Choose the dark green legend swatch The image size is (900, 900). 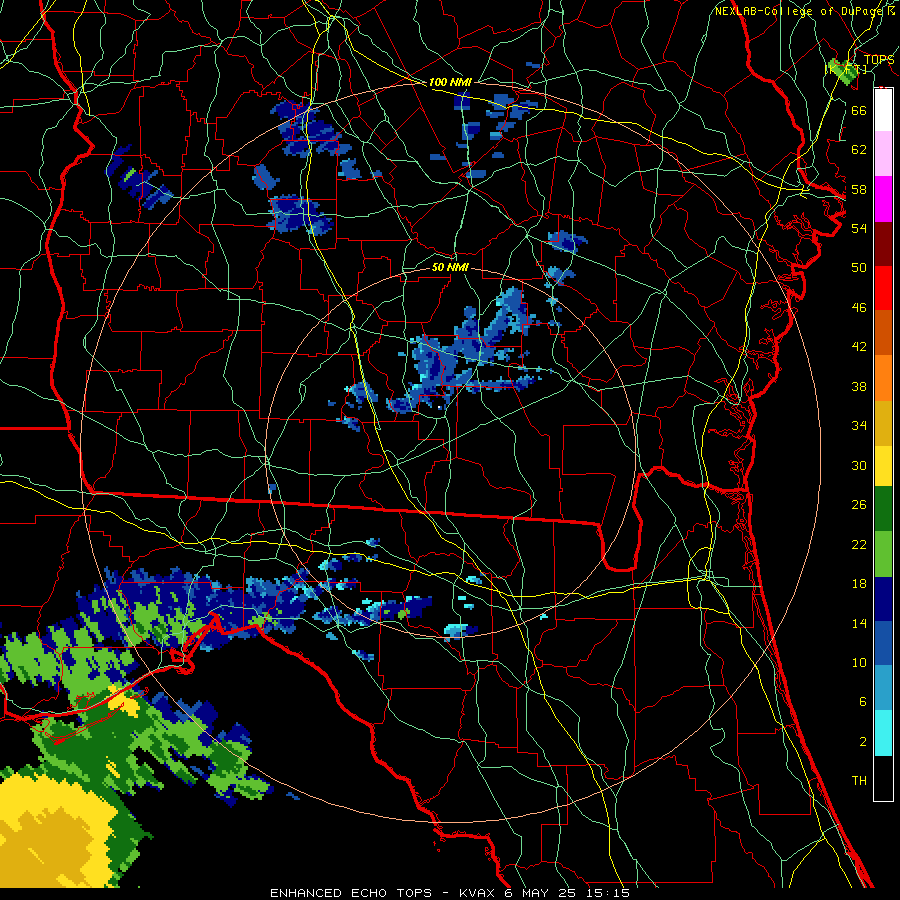pos(883,509)
